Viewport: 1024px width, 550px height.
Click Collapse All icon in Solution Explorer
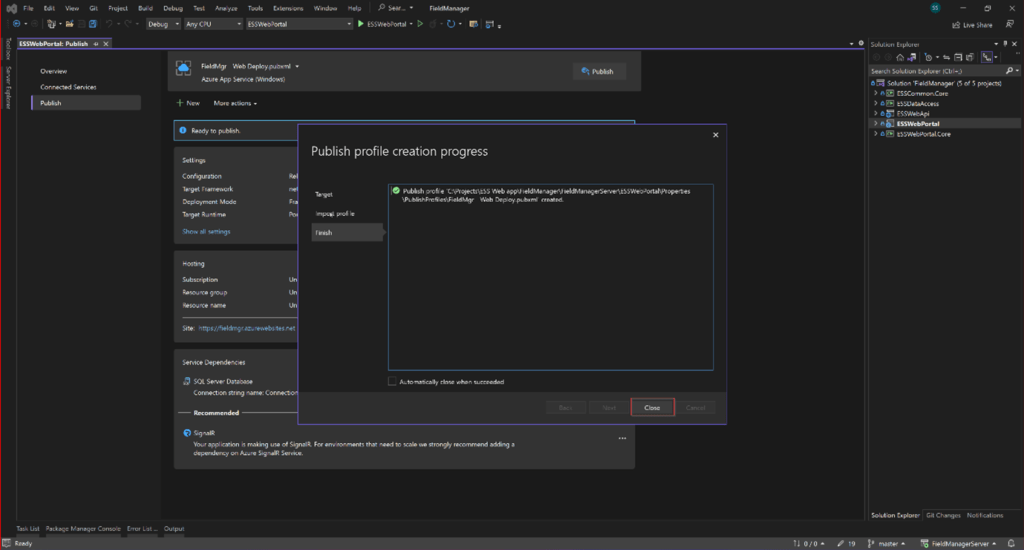click(958, 57)
